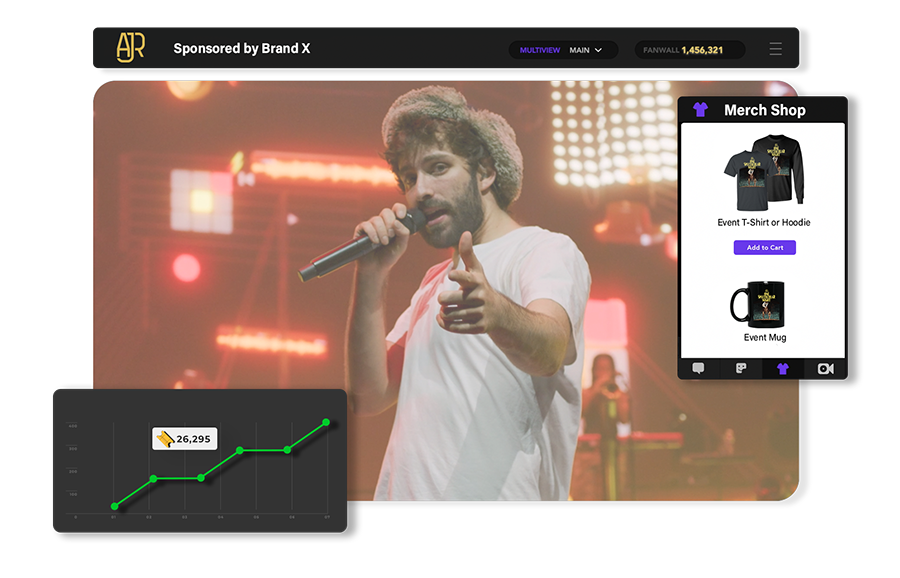
Task: Open the FANWALL counter pill
Action: click(x=689, y=50)
